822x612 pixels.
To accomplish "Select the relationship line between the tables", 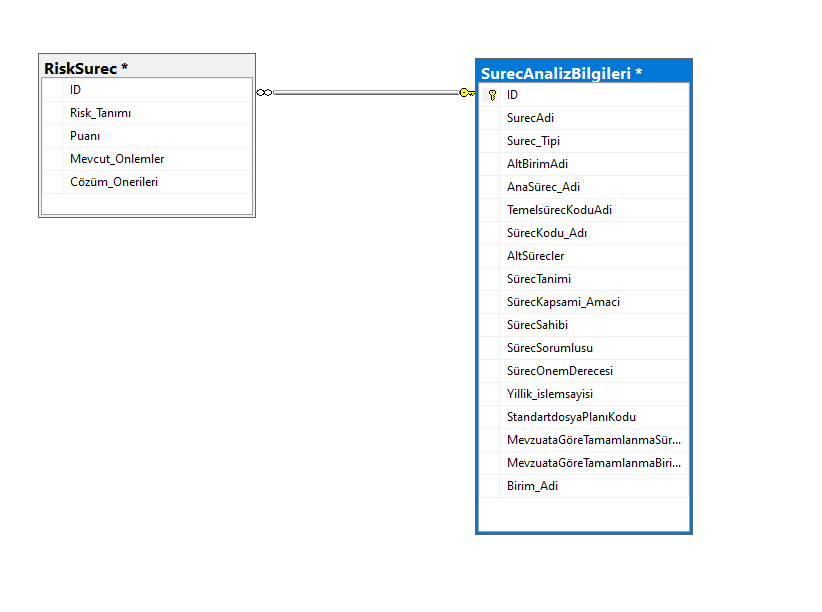I will click(365, 93).
